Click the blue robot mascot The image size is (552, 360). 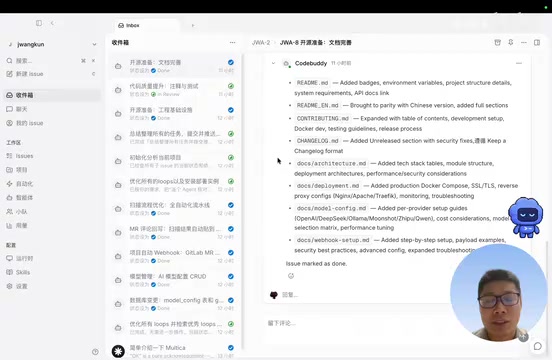(x=526, y=217)
